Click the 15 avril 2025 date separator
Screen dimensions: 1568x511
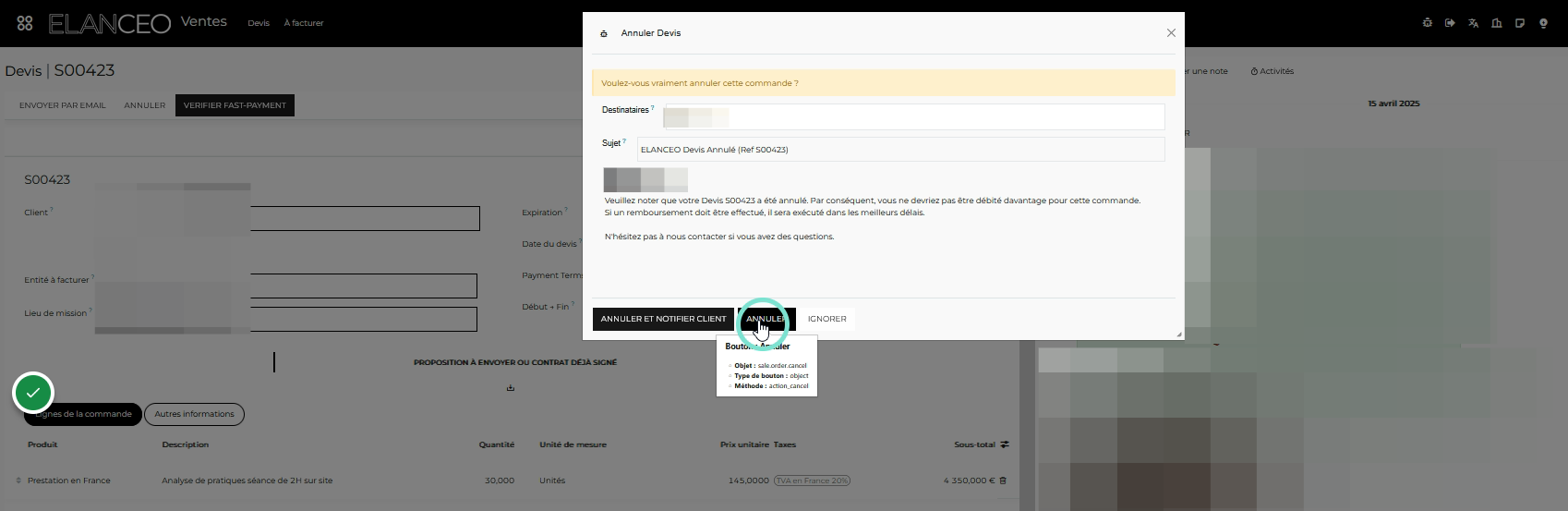coord(1393,103)
